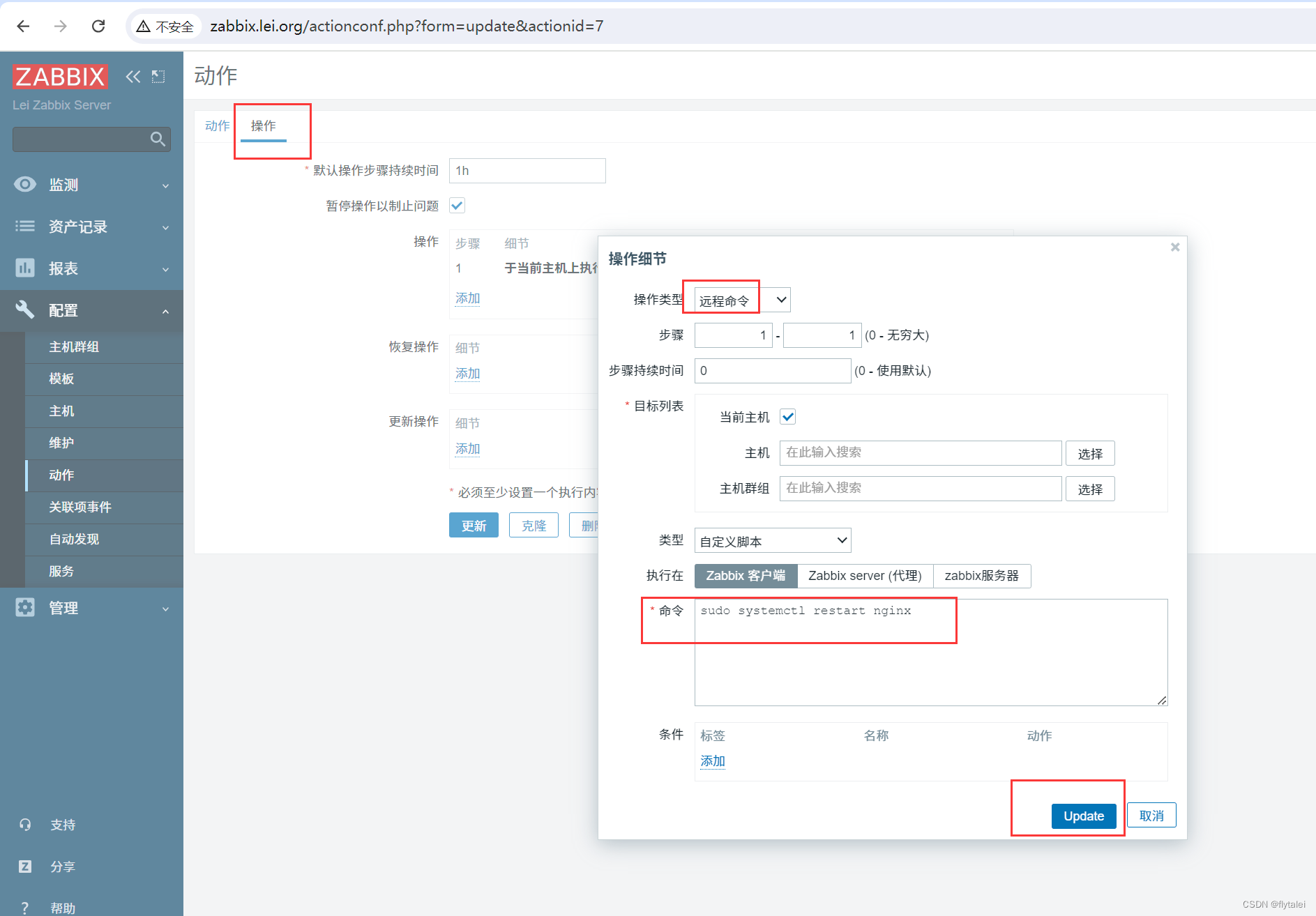Select Zabbix 客户端 execution option

(x=746, y=576)
